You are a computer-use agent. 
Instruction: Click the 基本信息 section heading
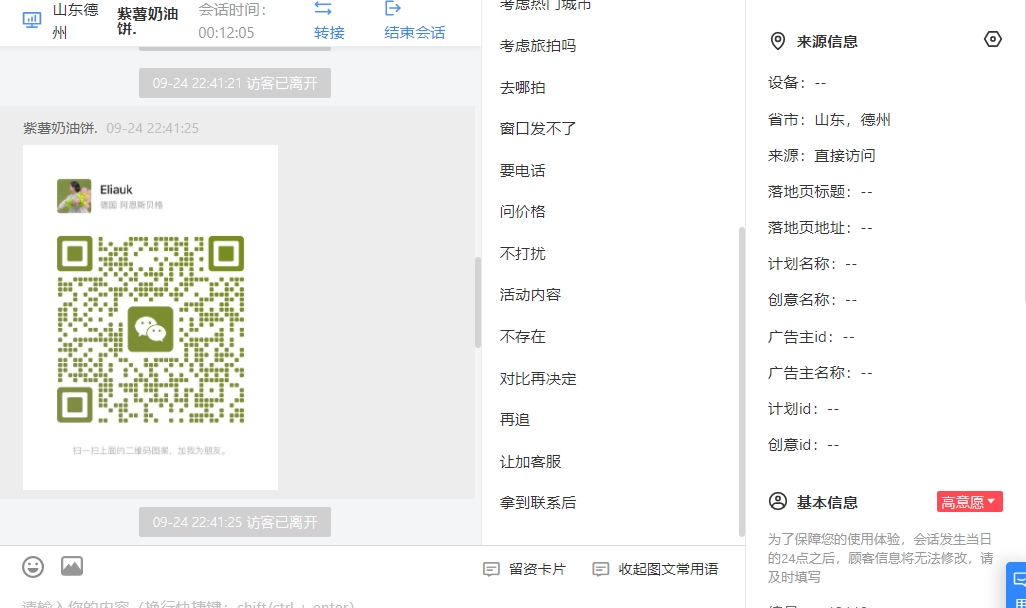pos(827,503)
